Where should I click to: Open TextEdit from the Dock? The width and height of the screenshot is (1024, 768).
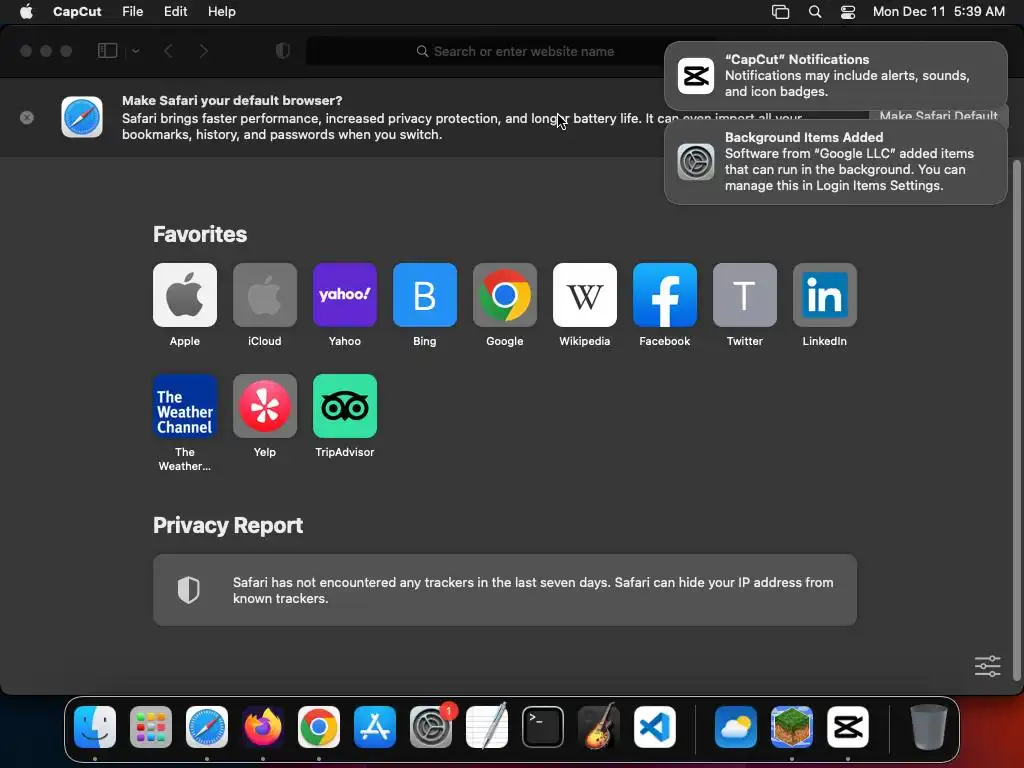point(487,726)
